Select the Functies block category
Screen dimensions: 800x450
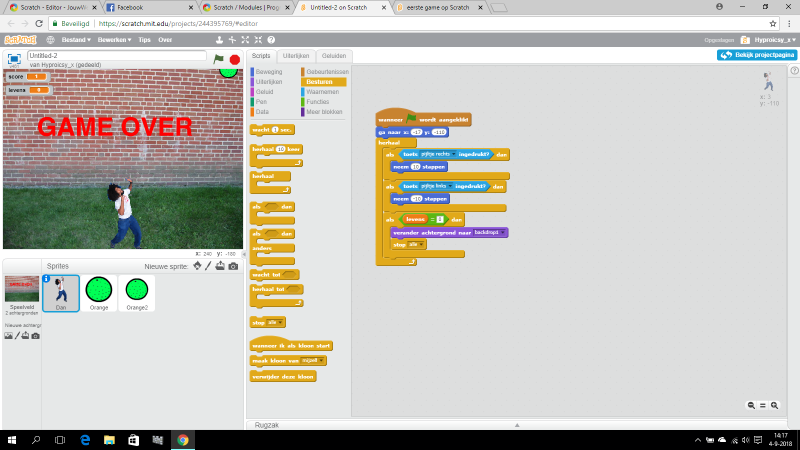[317, 102]
